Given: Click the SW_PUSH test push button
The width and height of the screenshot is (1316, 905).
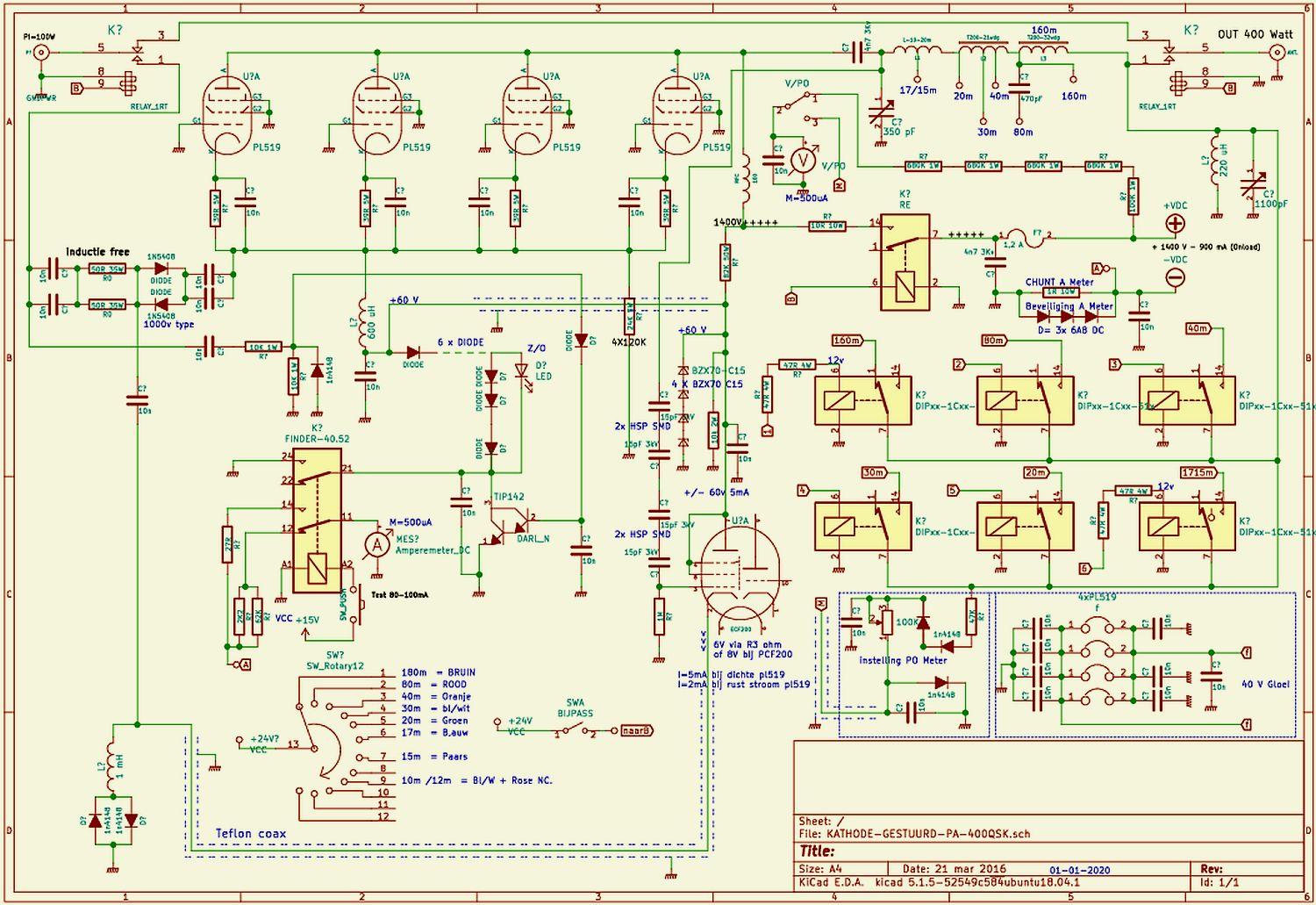Looking at the screenshot, I should point(355,606).
